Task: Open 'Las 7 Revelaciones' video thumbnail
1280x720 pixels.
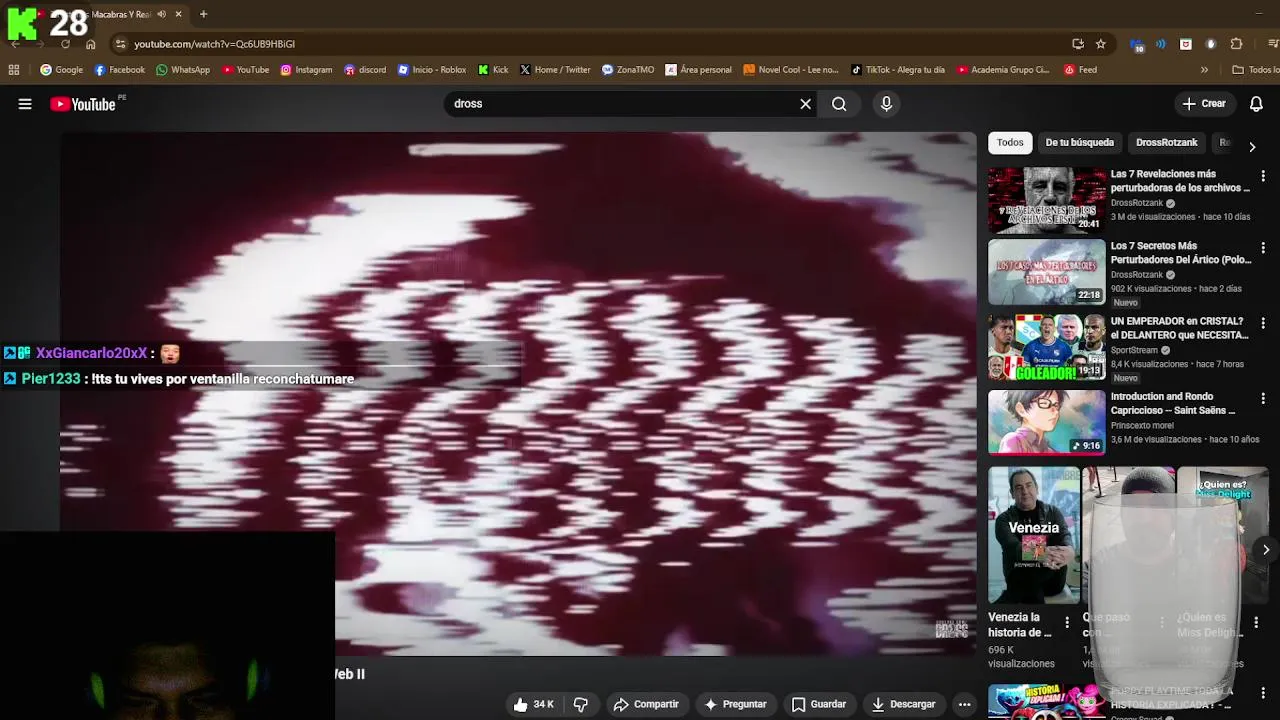Action: (1047, 200)
